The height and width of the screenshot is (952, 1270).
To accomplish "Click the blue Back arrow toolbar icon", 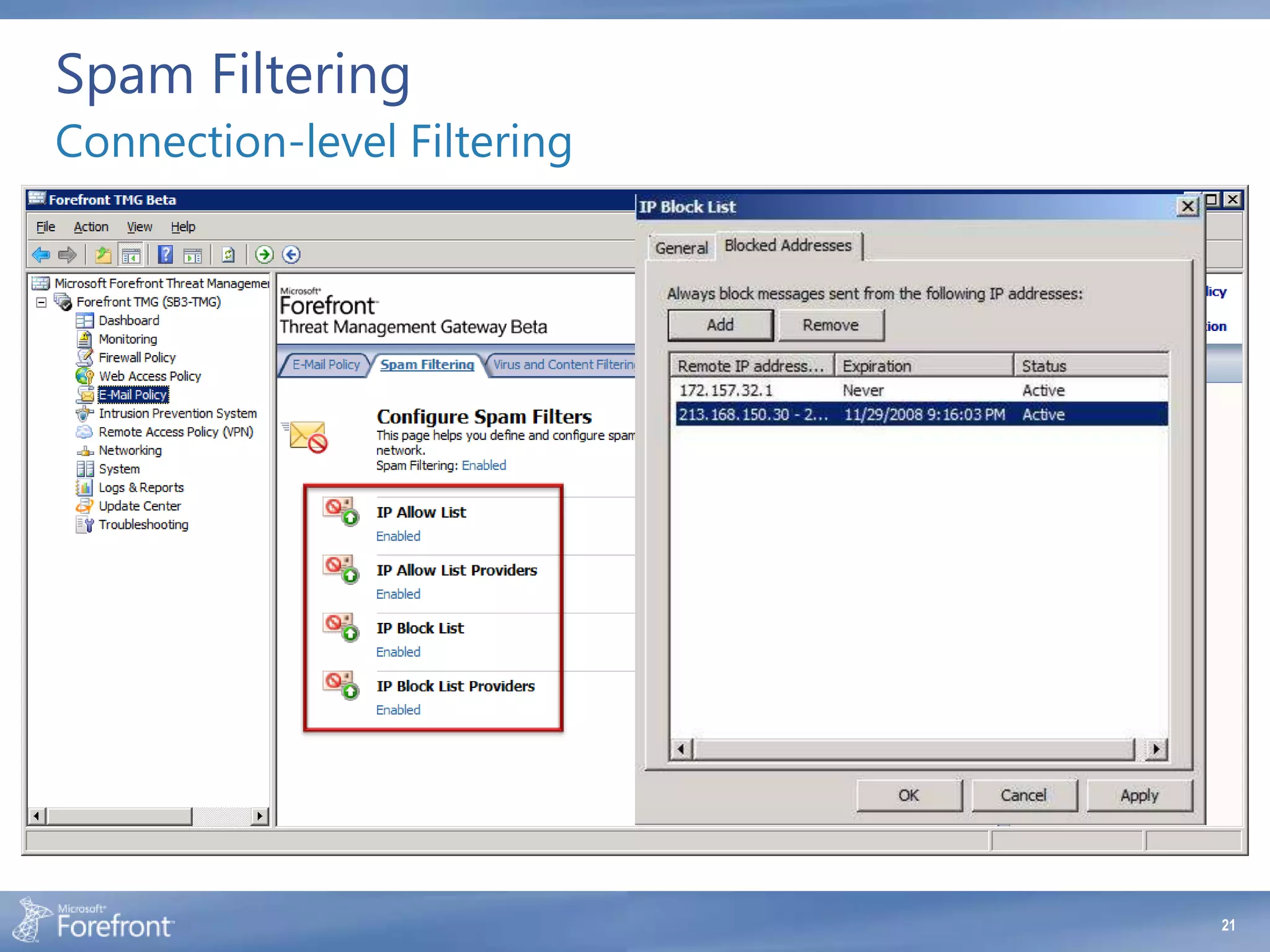I will pos(41,255).
